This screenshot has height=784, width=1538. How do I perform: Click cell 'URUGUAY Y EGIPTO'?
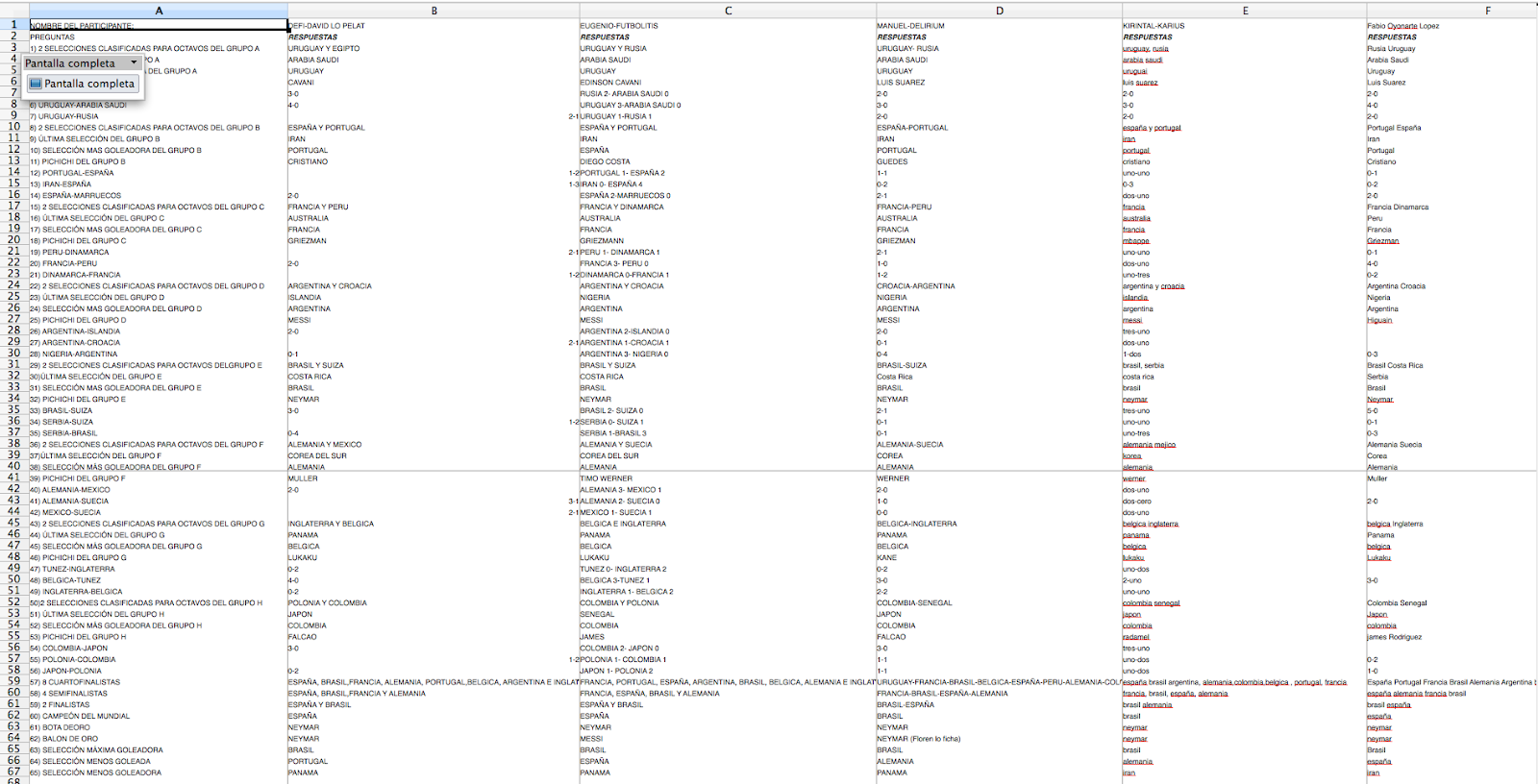coord(324,49)
